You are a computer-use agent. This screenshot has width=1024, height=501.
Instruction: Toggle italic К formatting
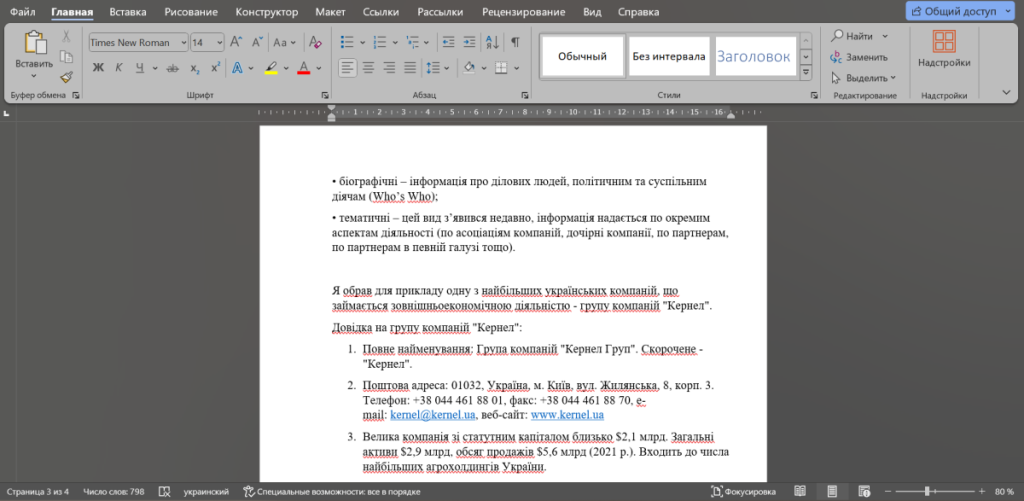pos(119,68)
